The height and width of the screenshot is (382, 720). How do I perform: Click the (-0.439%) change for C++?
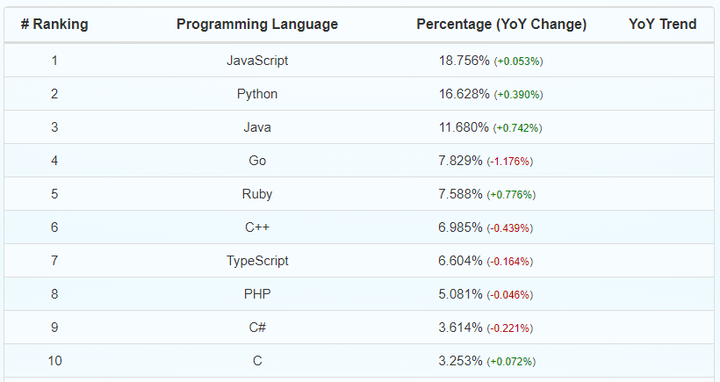tap(510, 228)
